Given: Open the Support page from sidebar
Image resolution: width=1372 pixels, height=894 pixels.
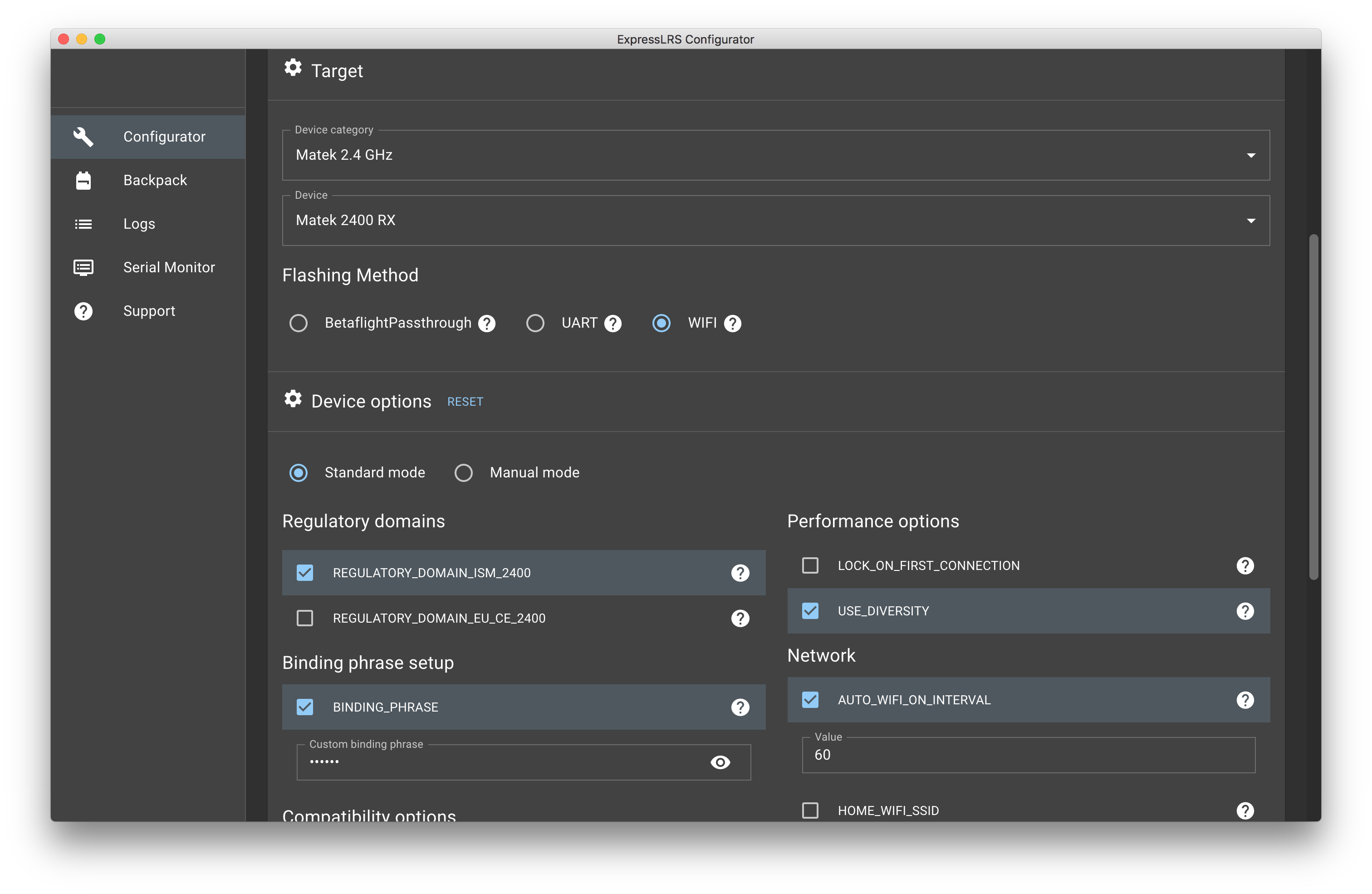Looking at the screenshot, I should pos(149,311).
